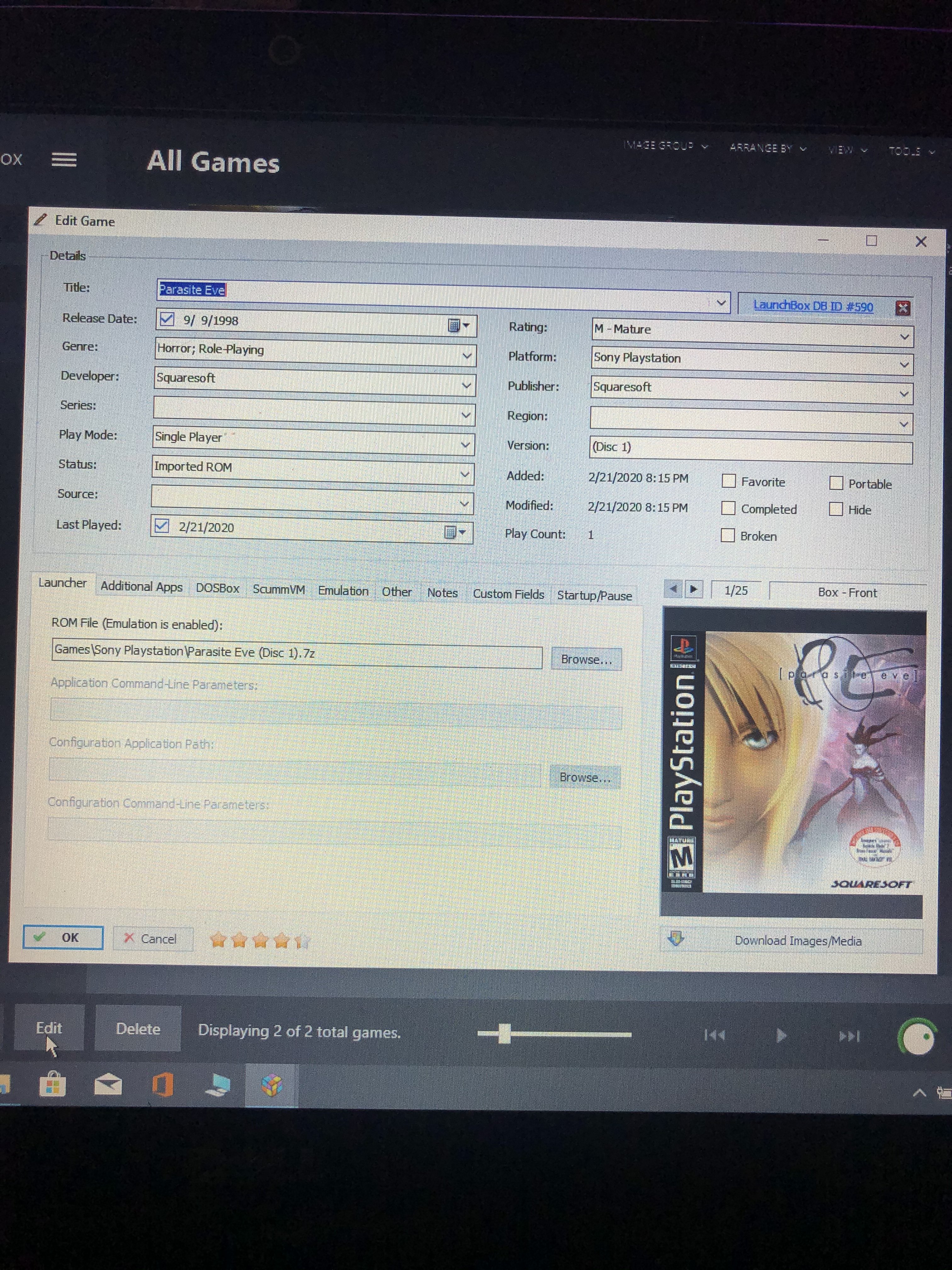Open the Source dropdown
The image size is (952, 1270).
click(x=464, y=504)
